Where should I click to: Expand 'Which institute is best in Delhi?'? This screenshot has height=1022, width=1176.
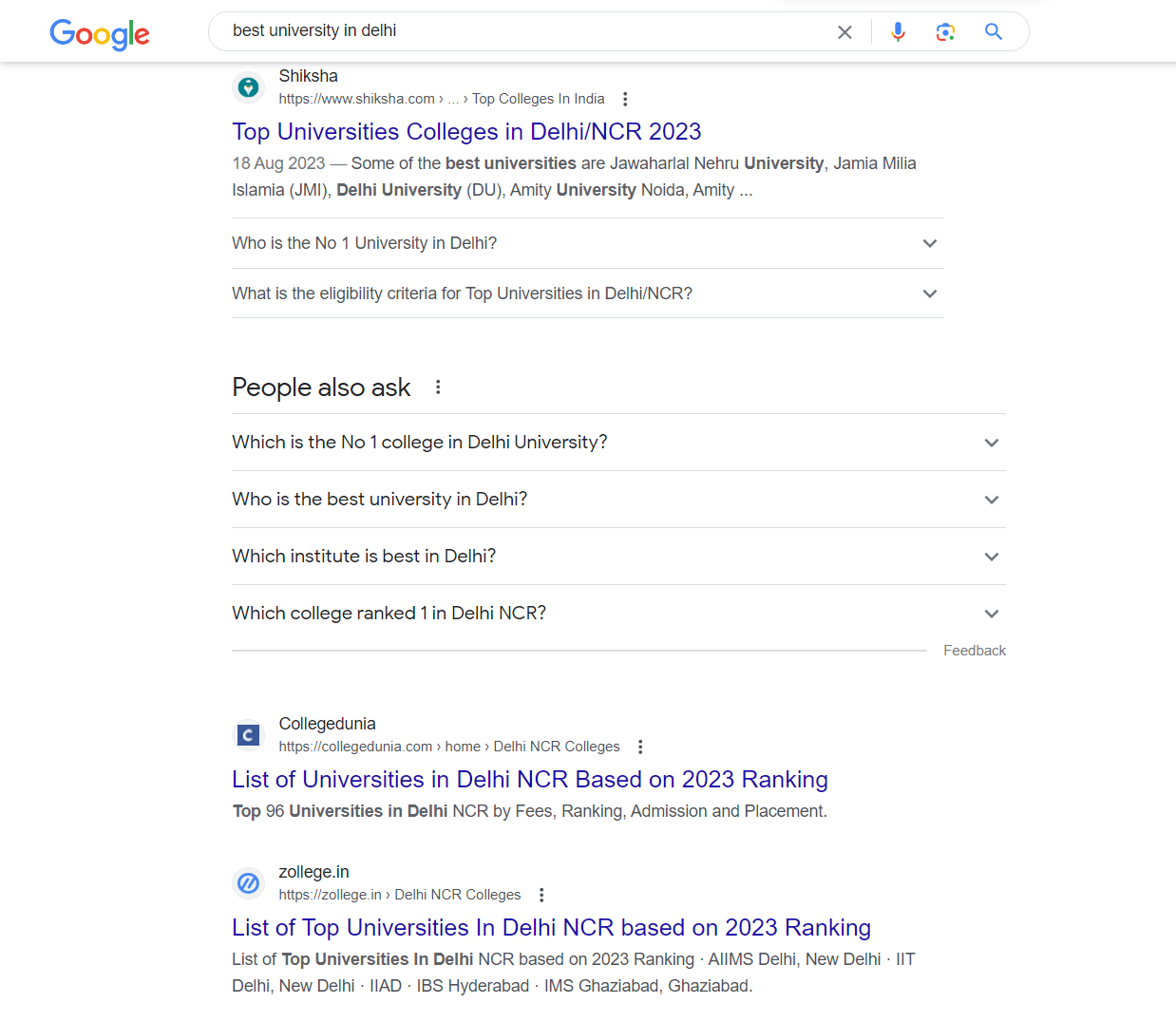[618, 557]
